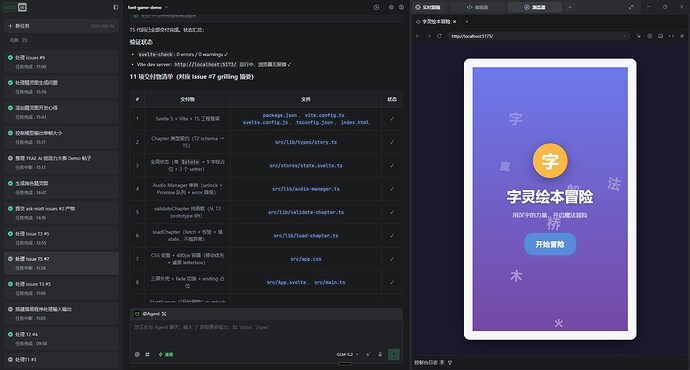
Task: Open the src/main.ts link
Action: click(330, 282)
